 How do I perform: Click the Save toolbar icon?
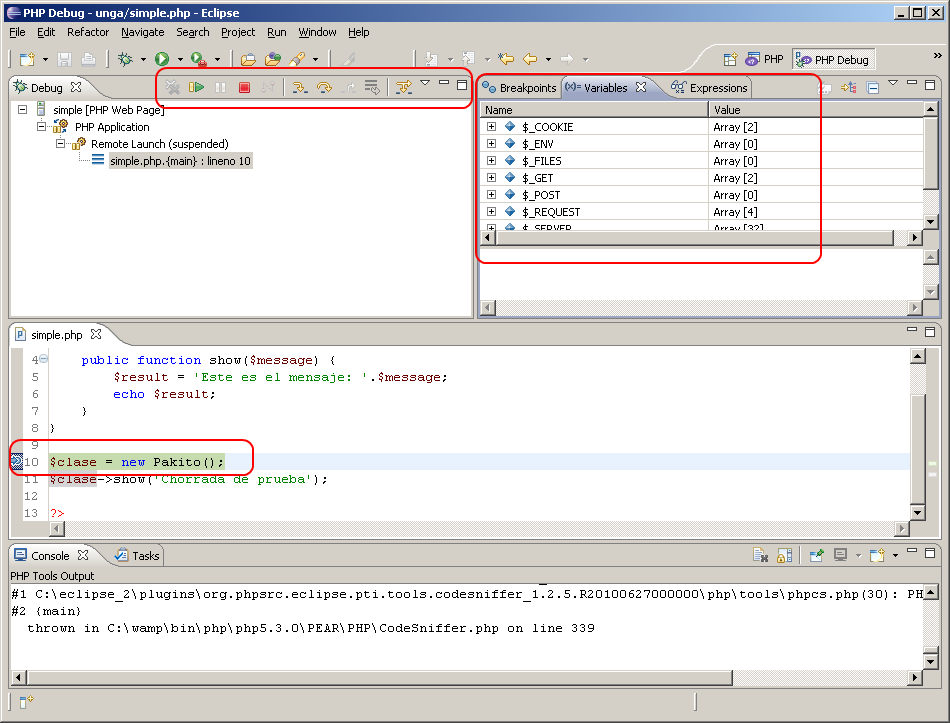[64, 59]
